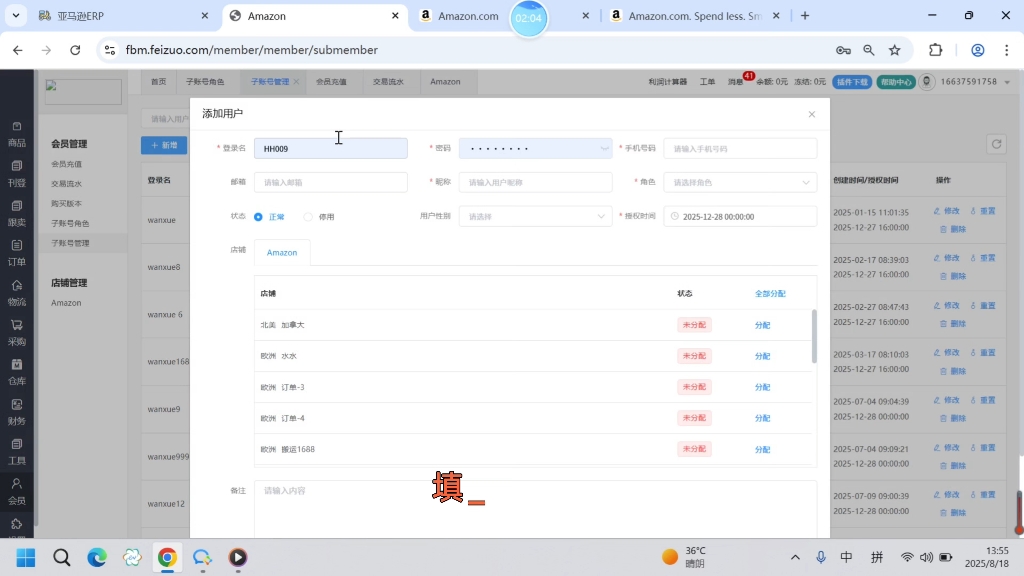
Task: Open 跟卖 in the left sidebar
Action: [x=17, y=214]
